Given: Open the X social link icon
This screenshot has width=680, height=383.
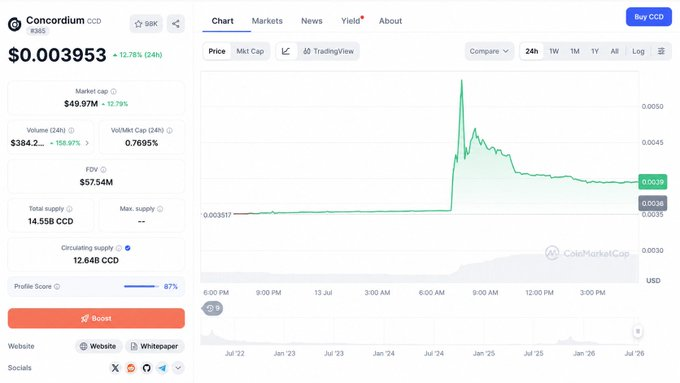Looking at the screenshot, I should (x=115, y=368).
